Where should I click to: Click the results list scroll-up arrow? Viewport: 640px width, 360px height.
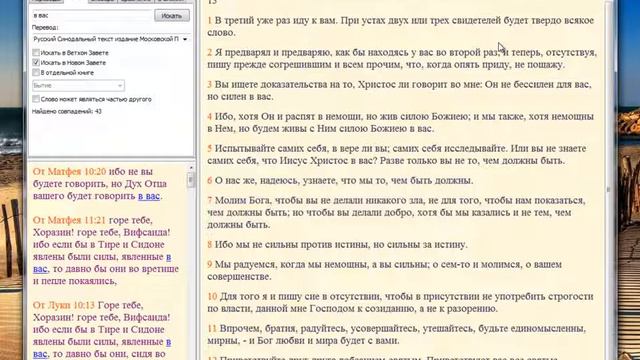pyautogui.click(x=191, y=168)
